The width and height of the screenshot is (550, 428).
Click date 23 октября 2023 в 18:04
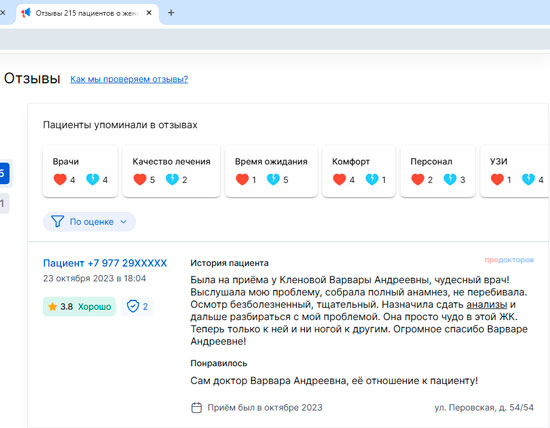tap(94, 279)
